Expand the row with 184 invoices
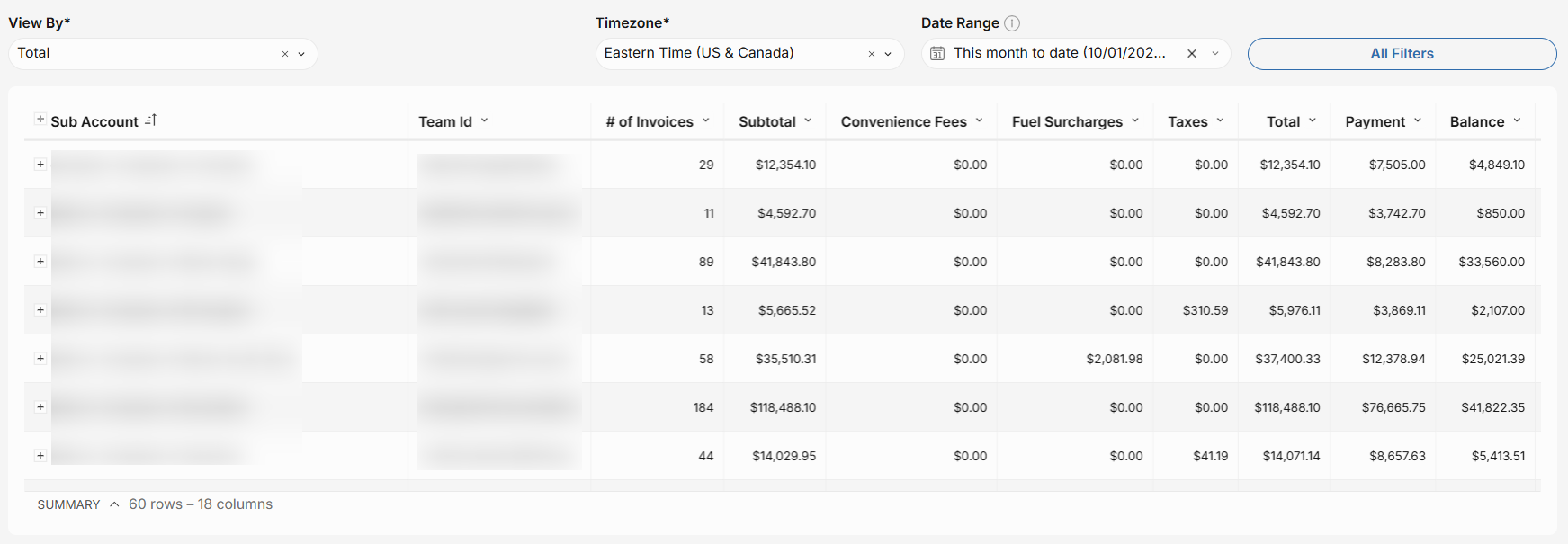 (x=40, y=407)
